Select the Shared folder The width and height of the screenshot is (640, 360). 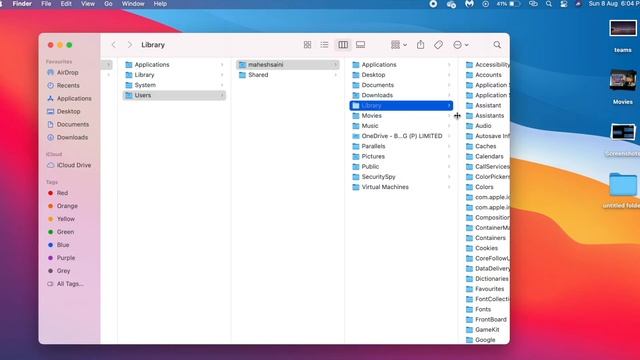point(288,75)
